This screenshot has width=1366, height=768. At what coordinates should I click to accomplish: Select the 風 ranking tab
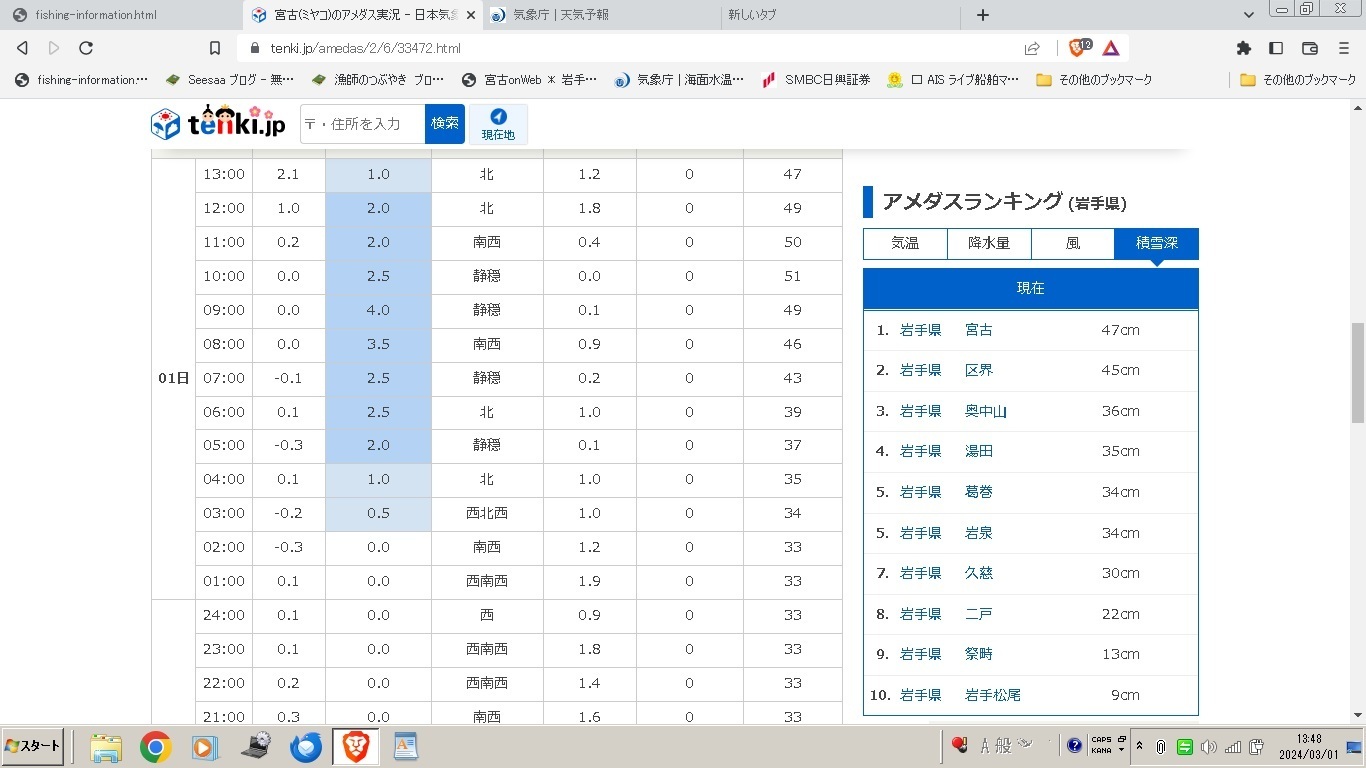coord(1073,243)
